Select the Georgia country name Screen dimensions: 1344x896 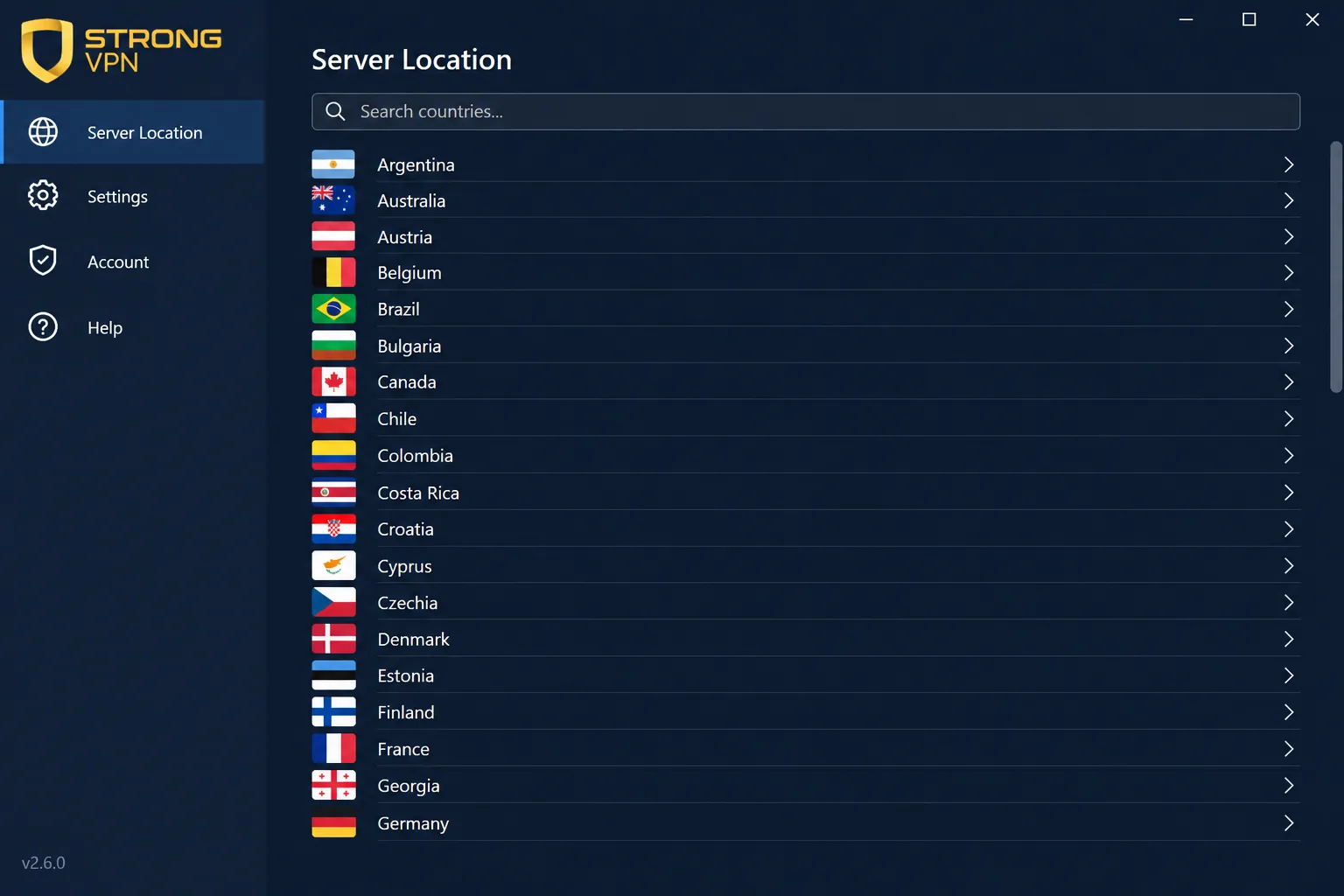pyautogui.click(x=408, y=787)
